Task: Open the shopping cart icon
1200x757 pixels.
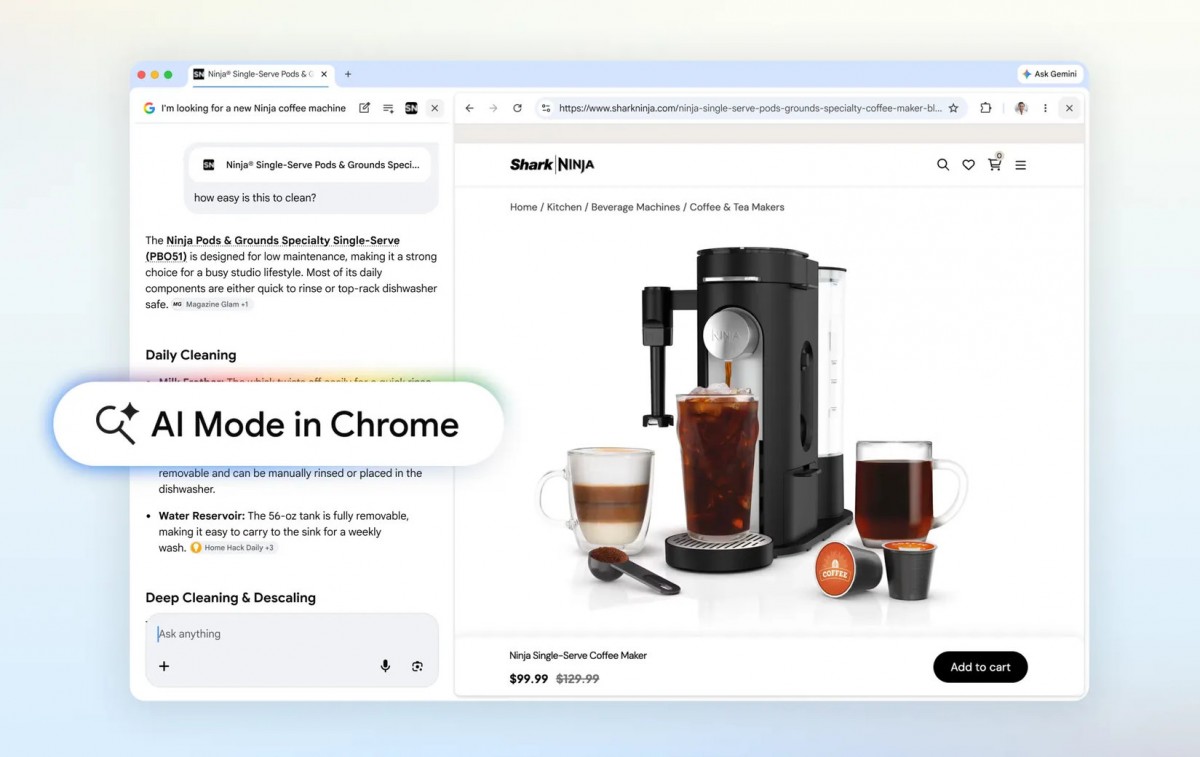Action: pyautogui.click(x=995, y=164)
